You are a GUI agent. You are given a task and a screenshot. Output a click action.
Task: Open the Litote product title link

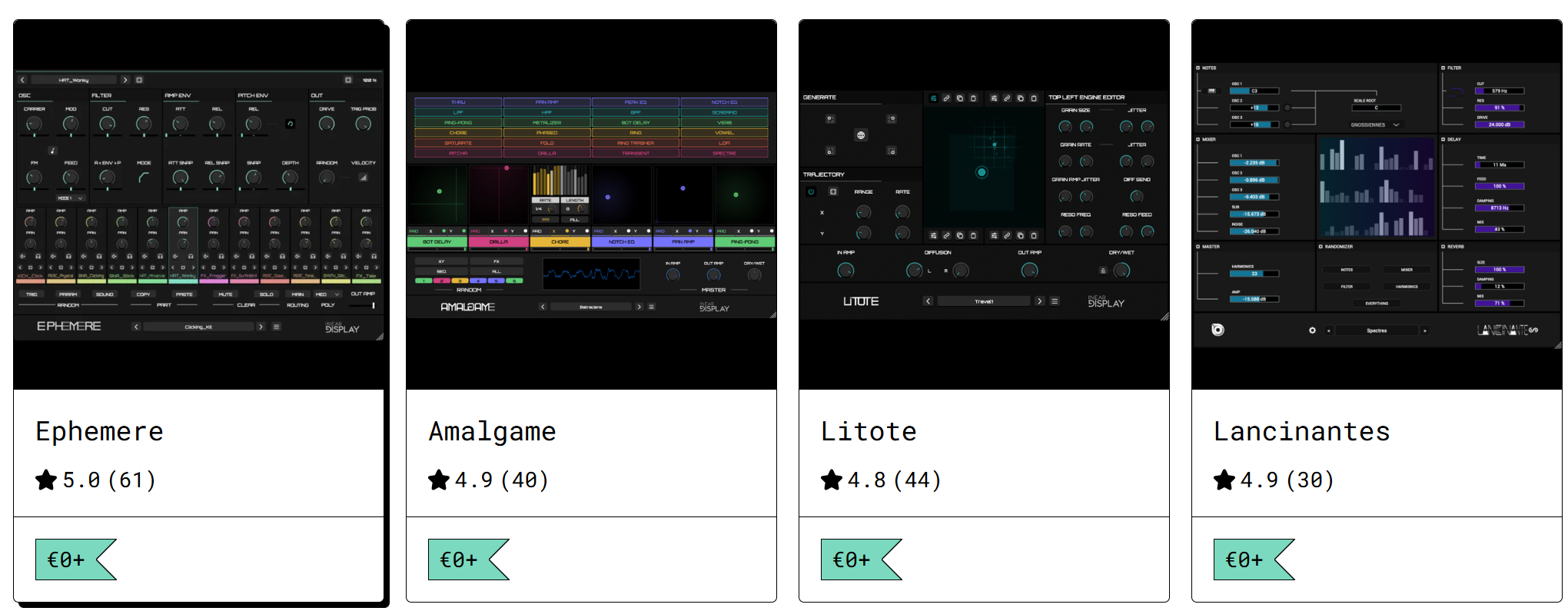(869, 432)
